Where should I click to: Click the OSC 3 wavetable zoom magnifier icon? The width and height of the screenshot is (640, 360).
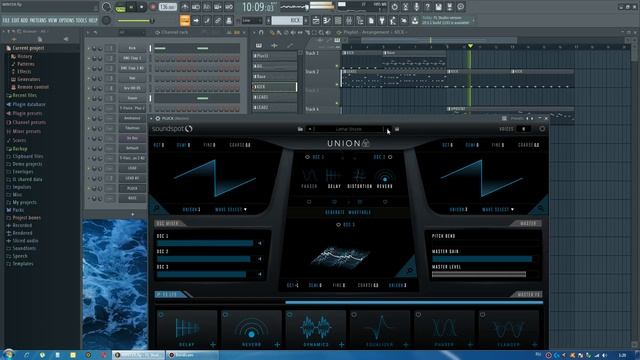click(x=409, y=270)
